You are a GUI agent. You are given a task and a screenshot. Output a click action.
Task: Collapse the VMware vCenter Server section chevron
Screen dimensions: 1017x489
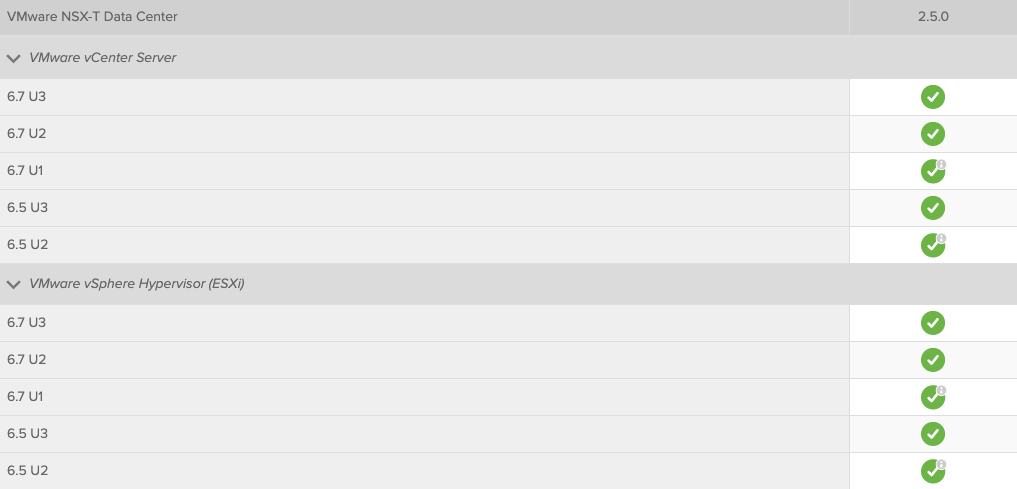(x=13, y=58)
